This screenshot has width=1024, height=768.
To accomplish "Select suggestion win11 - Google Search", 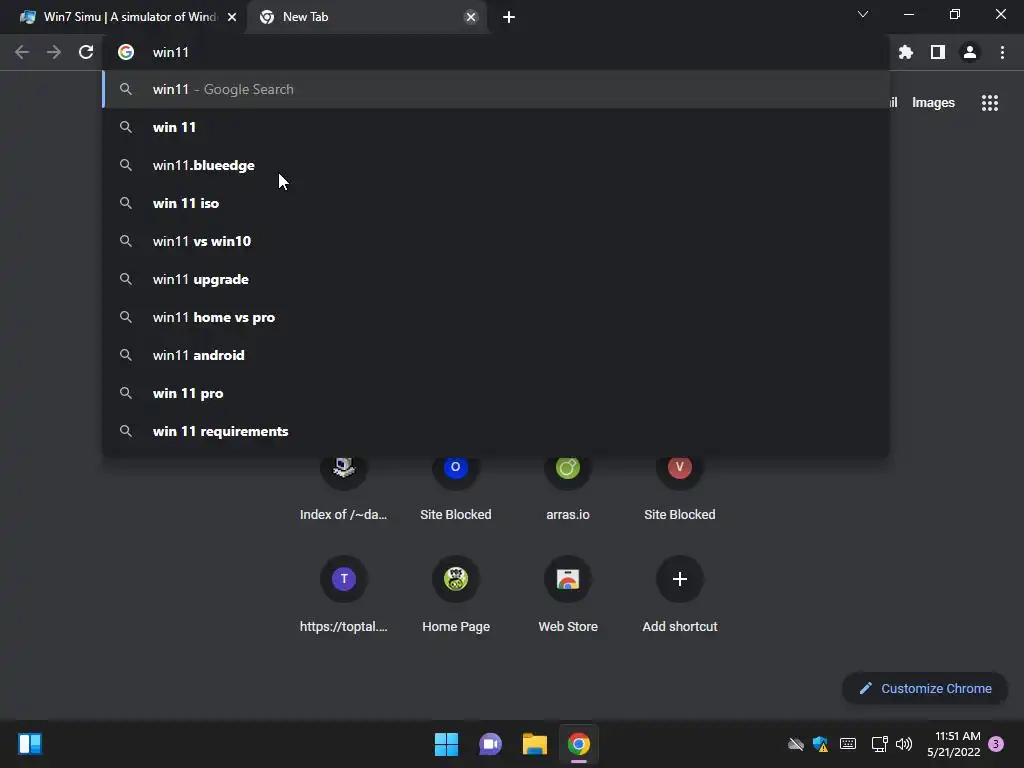I will [x=496, y=89].
